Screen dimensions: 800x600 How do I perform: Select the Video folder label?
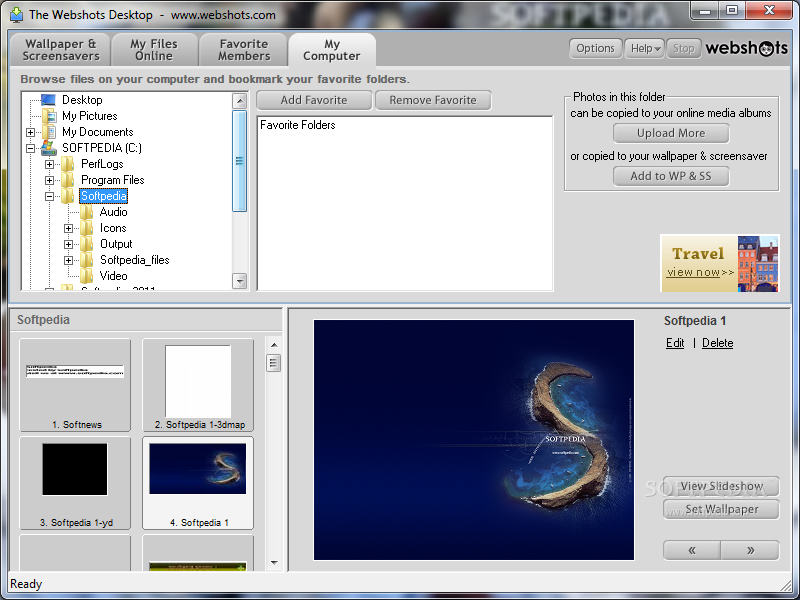[113, 276]
